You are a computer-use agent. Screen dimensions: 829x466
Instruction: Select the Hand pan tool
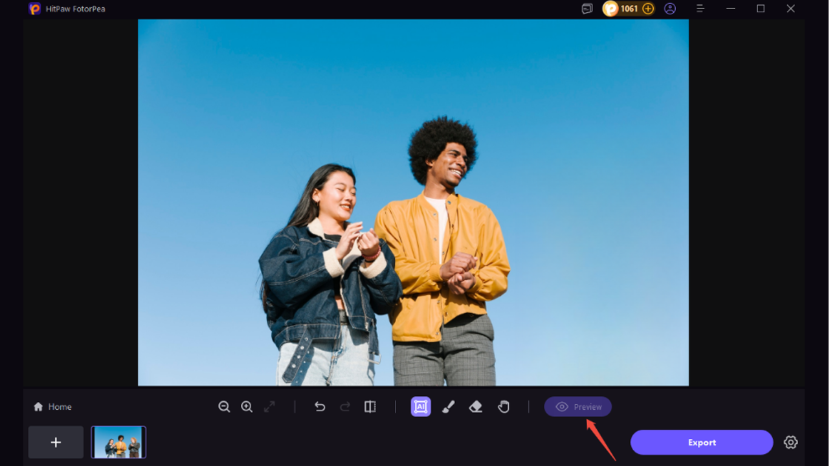(x=504, y=407)
